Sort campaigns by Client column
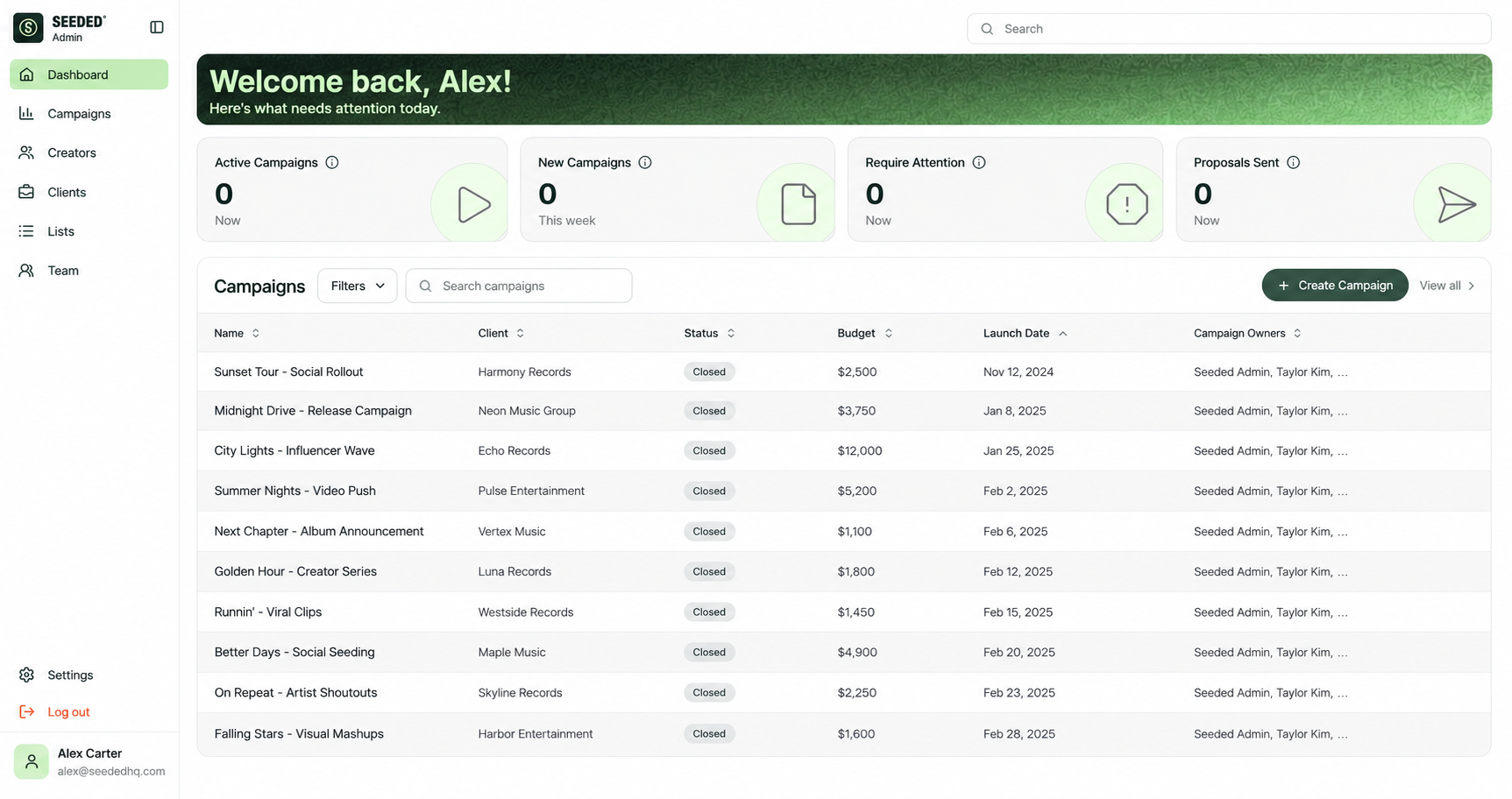 [x=501, y=333]
